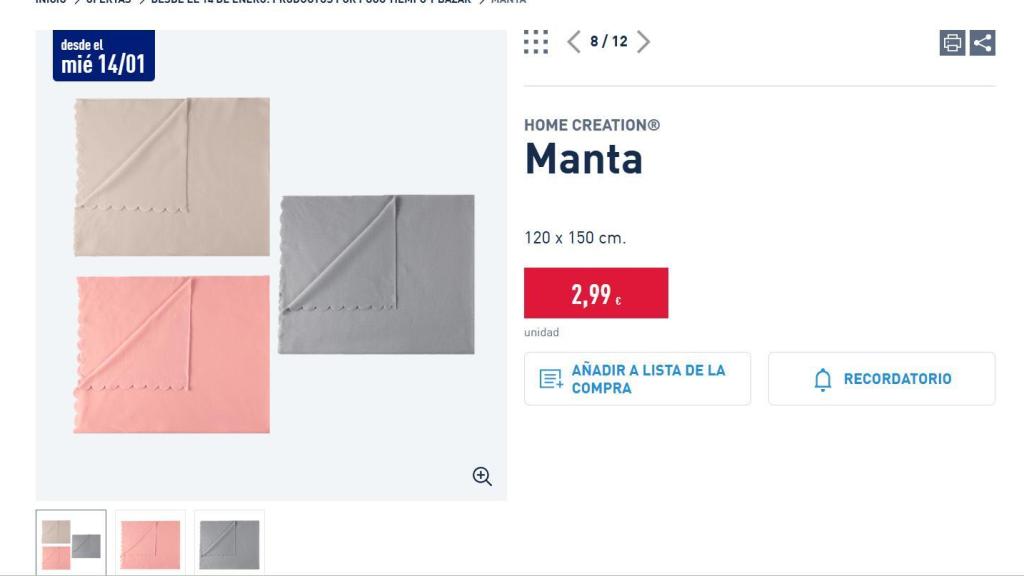Click AÑADIR A LISTA DE LA COMPRA
The height and width of the screenshot is (576, 1024).
(x=637, y=377)
